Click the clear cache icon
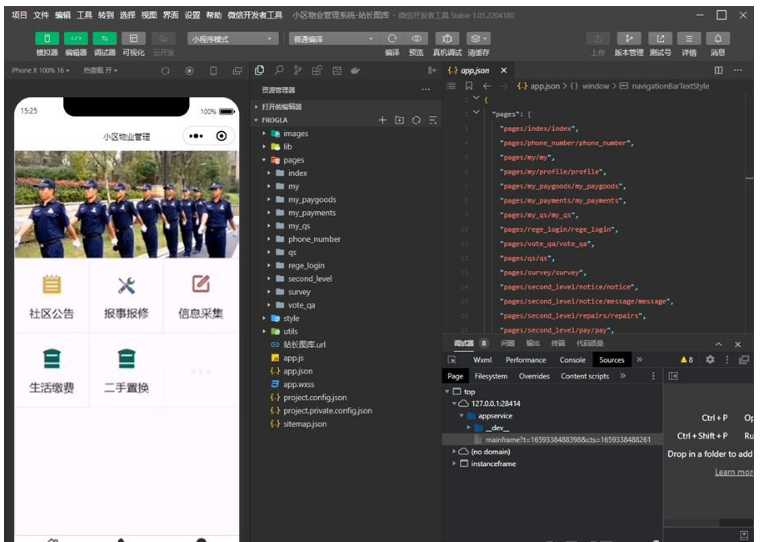The height and width of the screenshot is (542, 764). (x=478, y=39)
